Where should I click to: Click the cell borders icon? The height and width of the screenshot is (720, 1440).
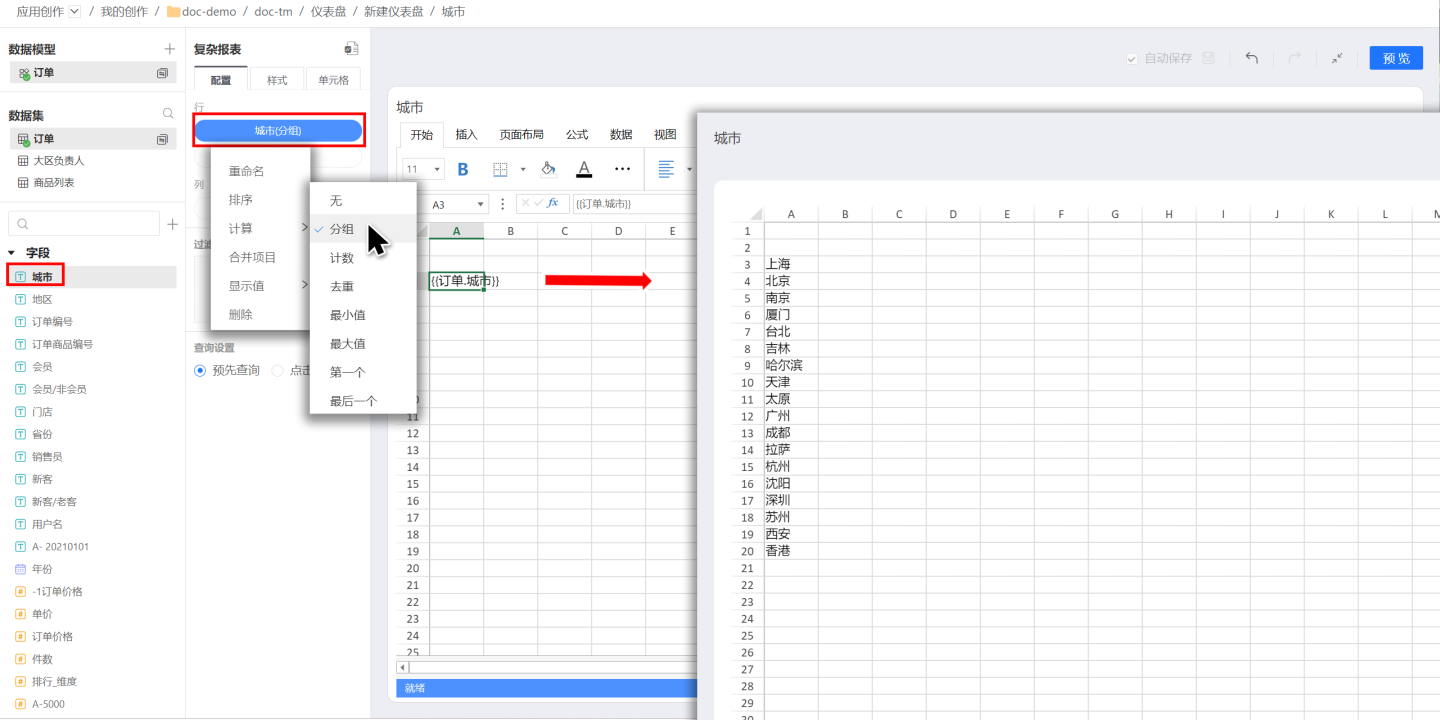(x=501, y=170)
